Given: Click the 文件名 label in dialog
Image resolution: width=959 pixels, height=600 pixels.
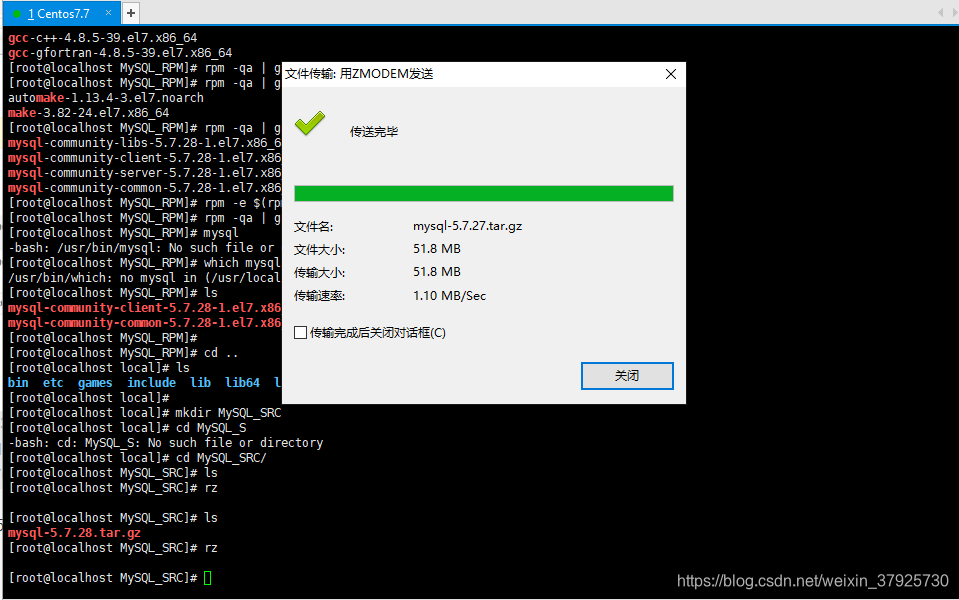Looking at the screenshot, I should [x=313, y=227].
